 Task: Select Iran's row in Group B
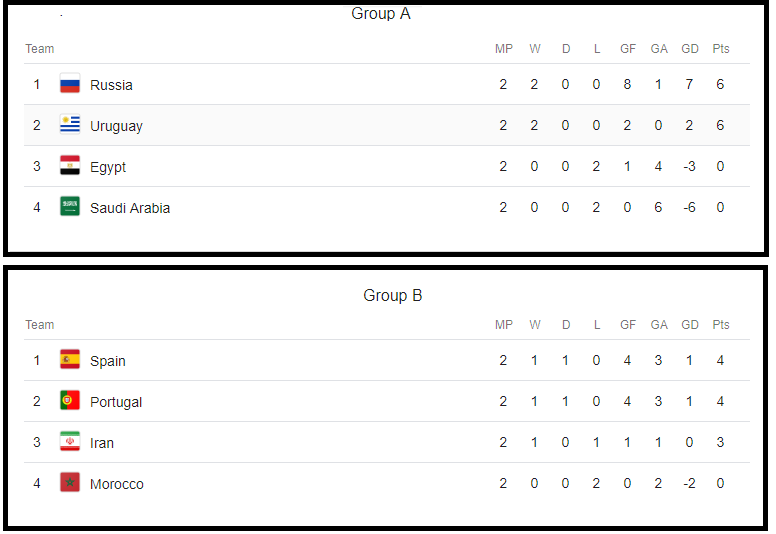point(387,442)
